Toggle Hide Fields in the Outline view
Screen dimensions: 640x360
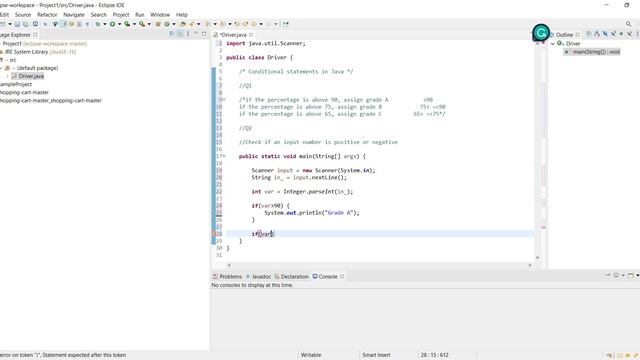605,34
